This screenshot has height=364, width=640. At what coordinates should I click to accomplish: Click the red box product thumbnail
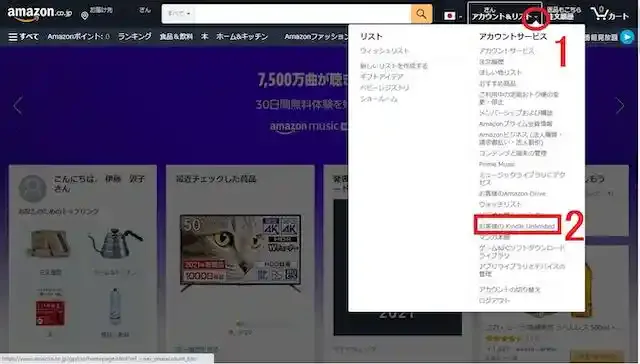50,313
